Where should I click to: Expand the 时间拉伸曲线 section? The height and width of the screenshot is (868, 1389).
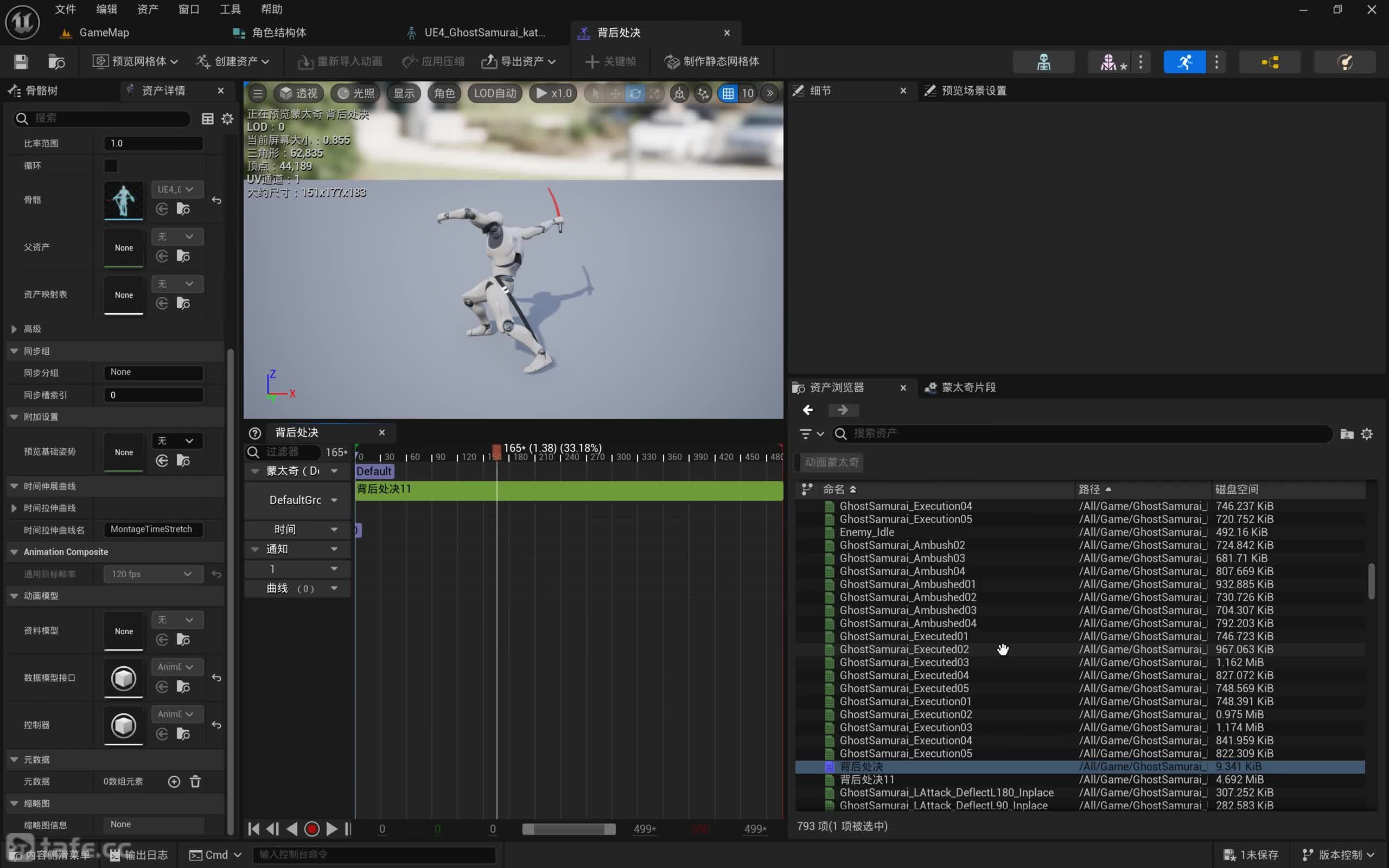(14, 508)
